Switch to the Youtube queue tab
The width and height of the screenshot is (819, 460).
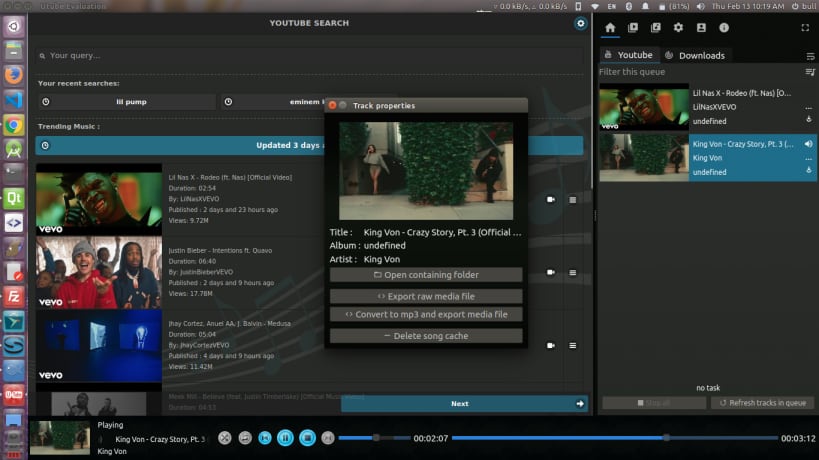(629, 55)
